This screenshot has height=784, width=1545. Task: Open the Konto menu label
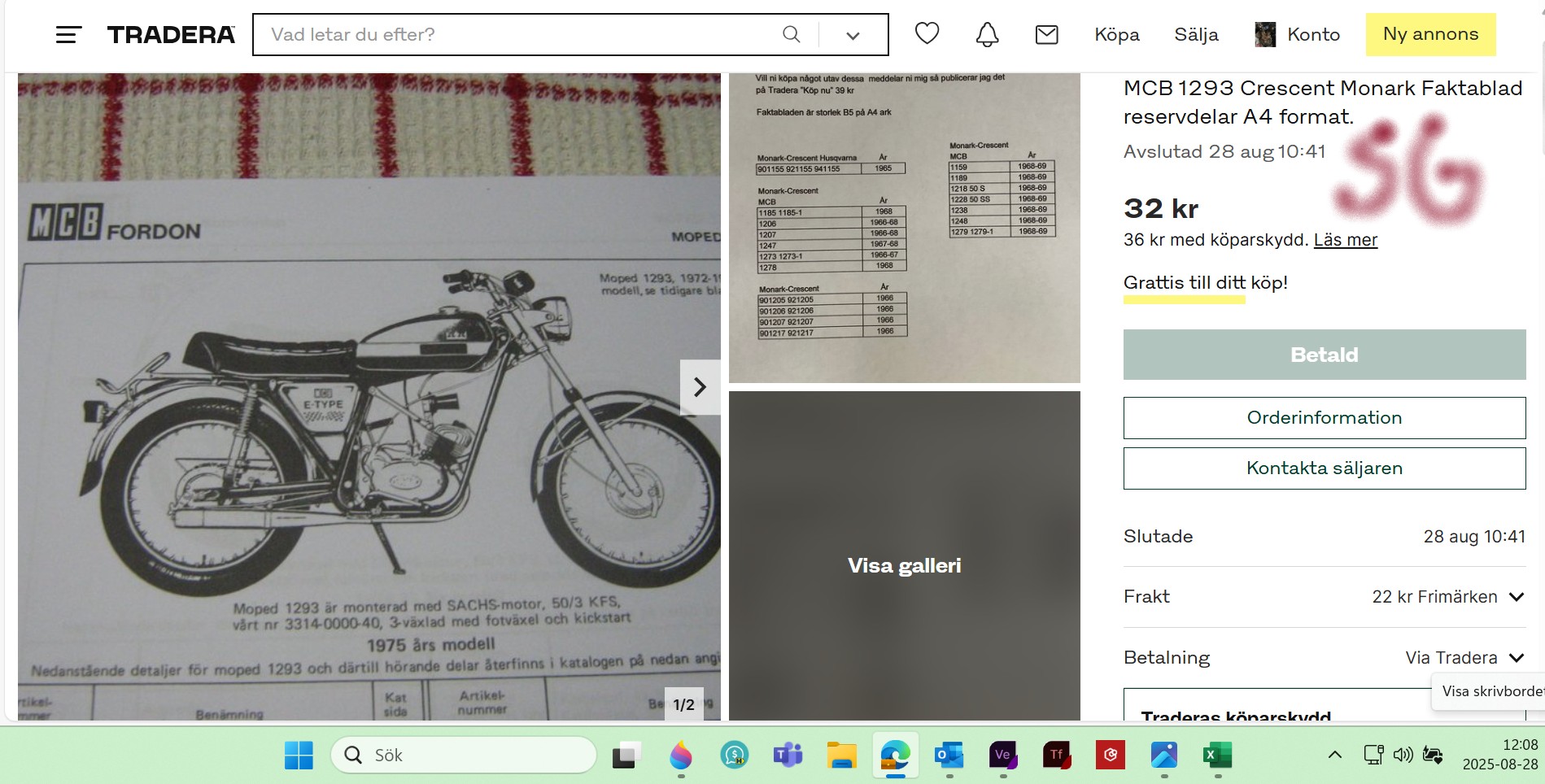tap(1313, 34)
